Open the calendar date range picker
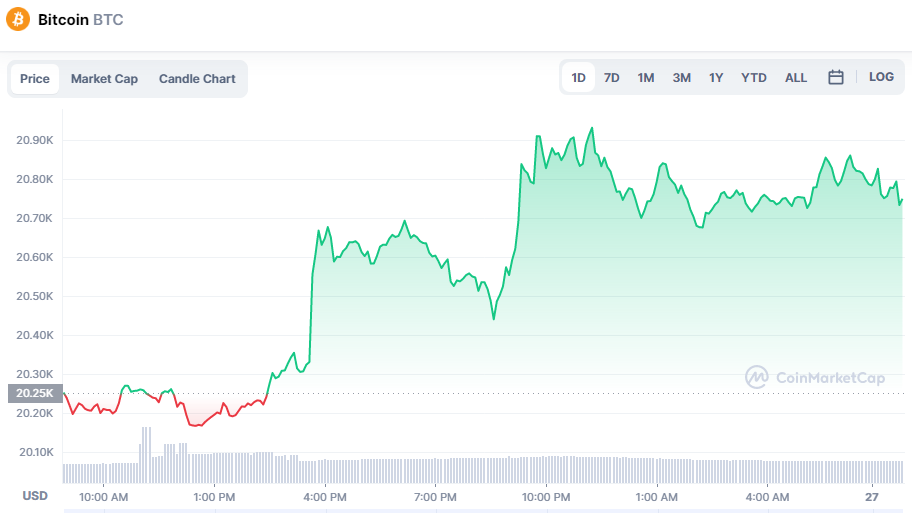Screen dimensions: 912x513 coord(836,78)
